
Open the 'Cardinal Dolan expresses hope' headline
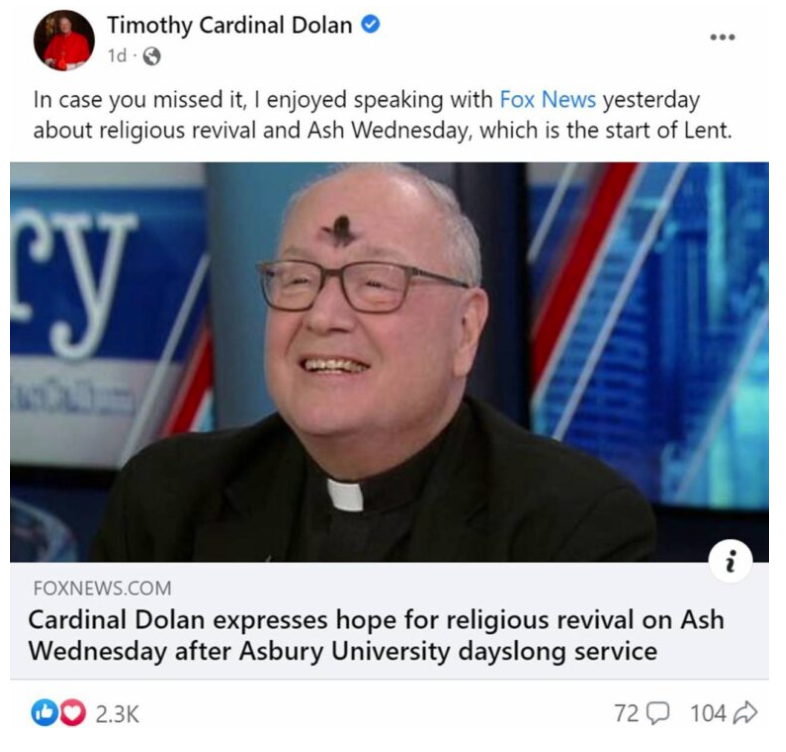376,635
